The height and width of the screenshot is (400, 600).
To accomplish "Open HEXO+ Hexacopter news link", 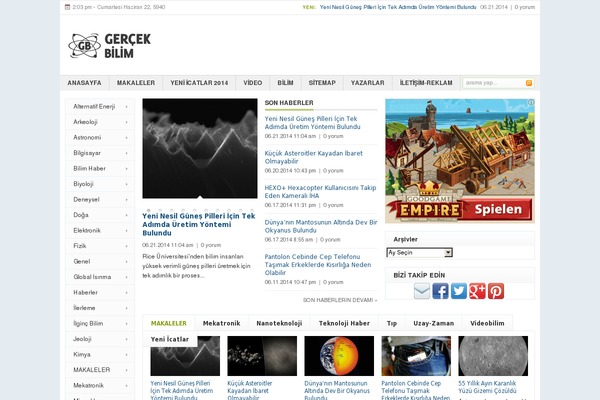I will tap(320, 192).
